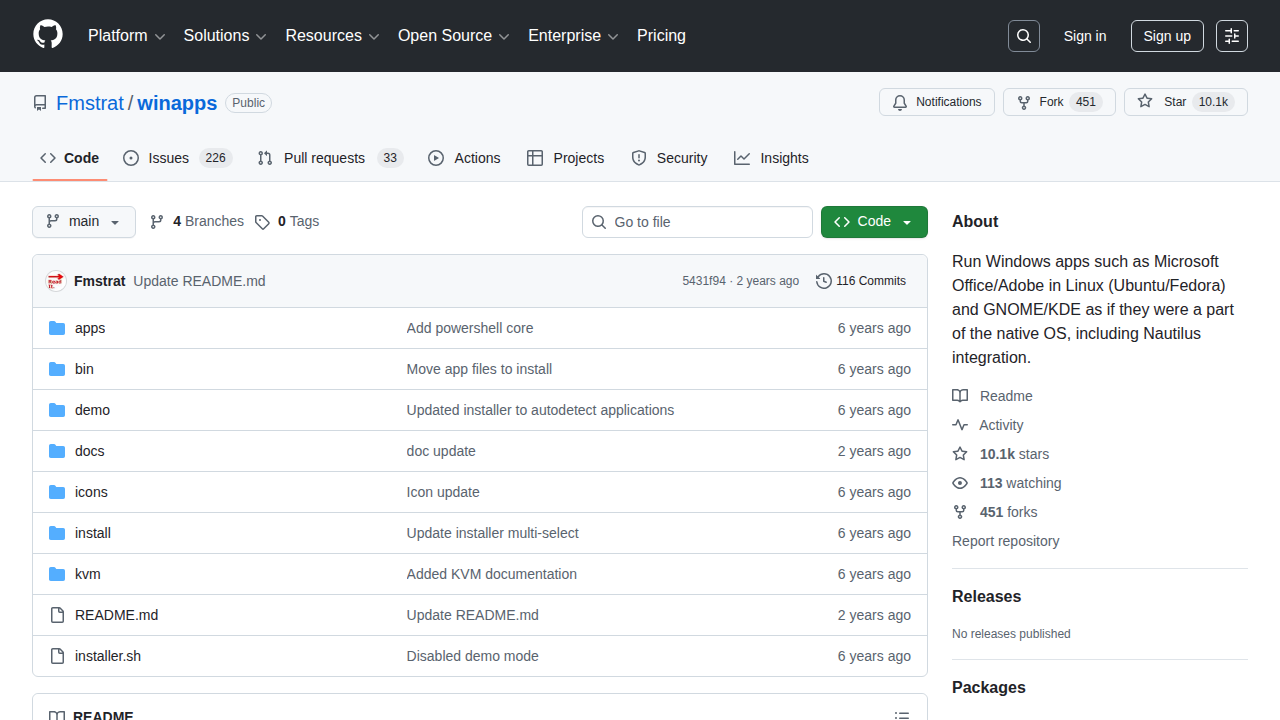The height and width of the screenshot is (720, 1280).
Task: Click the GitHub logo icon
Action: pos(47,35)
